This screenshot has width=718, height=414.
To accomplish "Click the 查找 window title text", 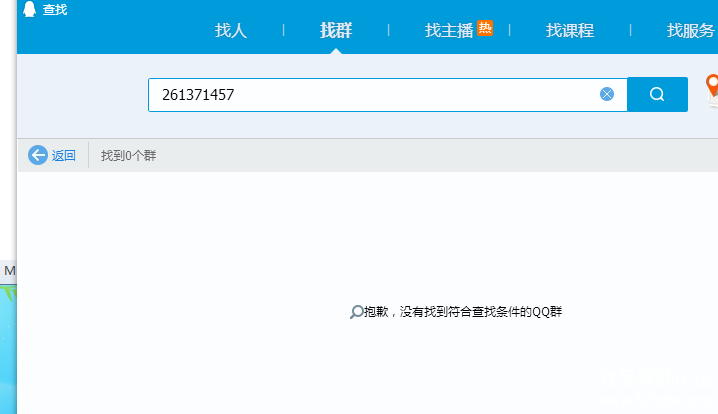I will tap(55, 10).
